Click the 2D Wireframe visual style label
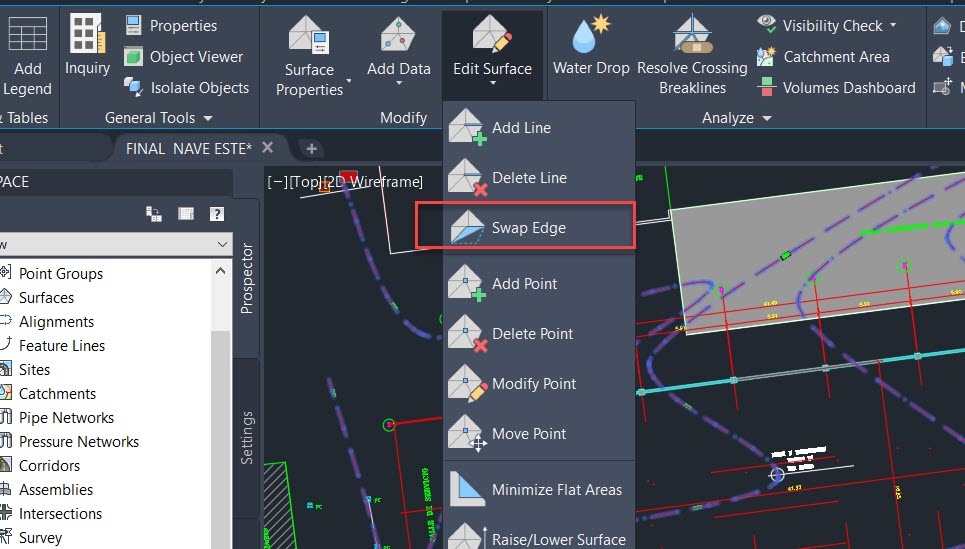The width and height of the screenshot is (965, 549). tap(373, 182)
